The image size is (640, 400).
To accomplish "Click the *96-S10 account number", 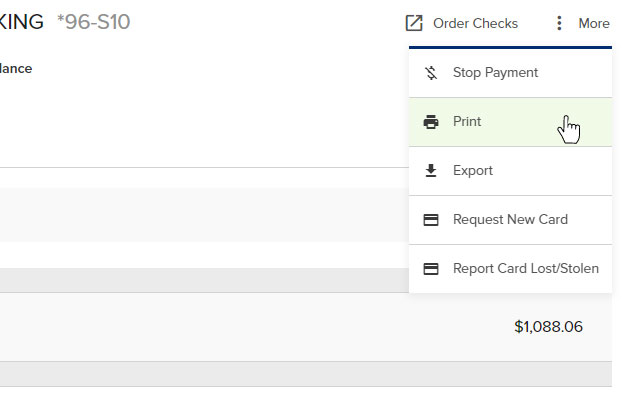I will [93, 22].
